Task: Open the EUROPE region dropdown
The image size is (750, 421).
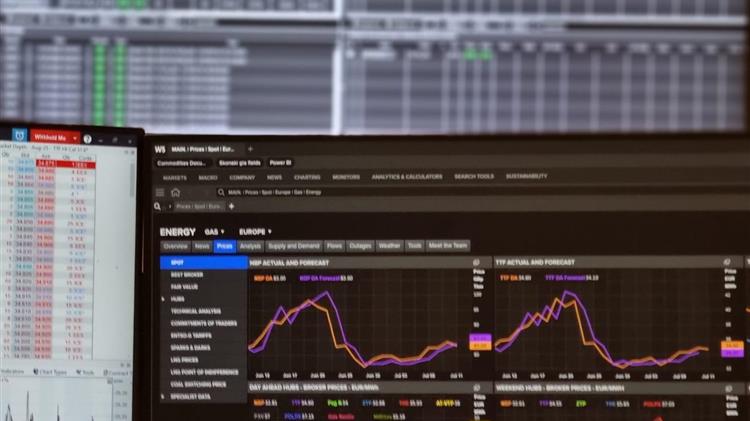Action: pyautogui.click(x=255, y=231)
